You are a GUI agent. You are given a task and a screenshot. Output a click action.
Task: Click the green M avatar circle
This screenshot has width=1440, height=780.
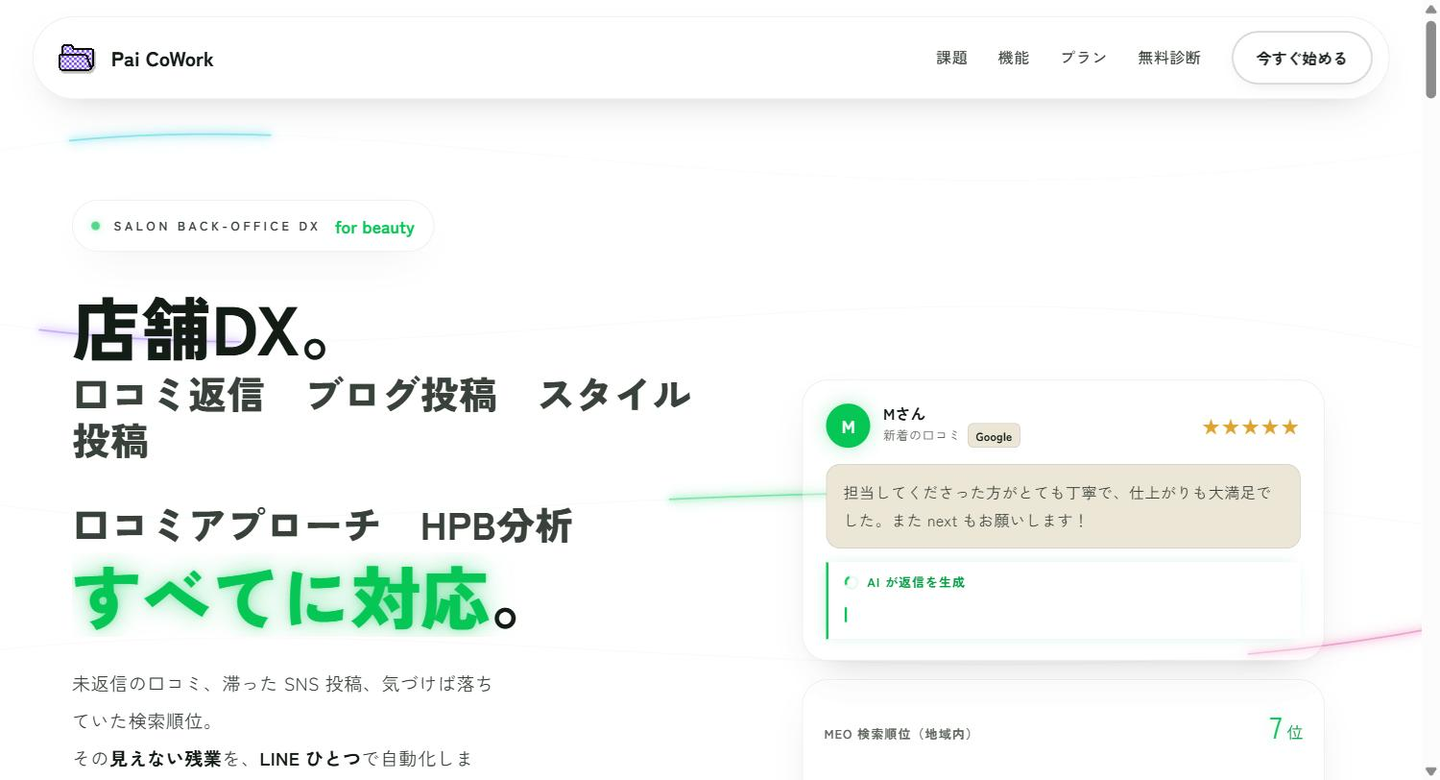pyautogui.click(x=848, y=426)
